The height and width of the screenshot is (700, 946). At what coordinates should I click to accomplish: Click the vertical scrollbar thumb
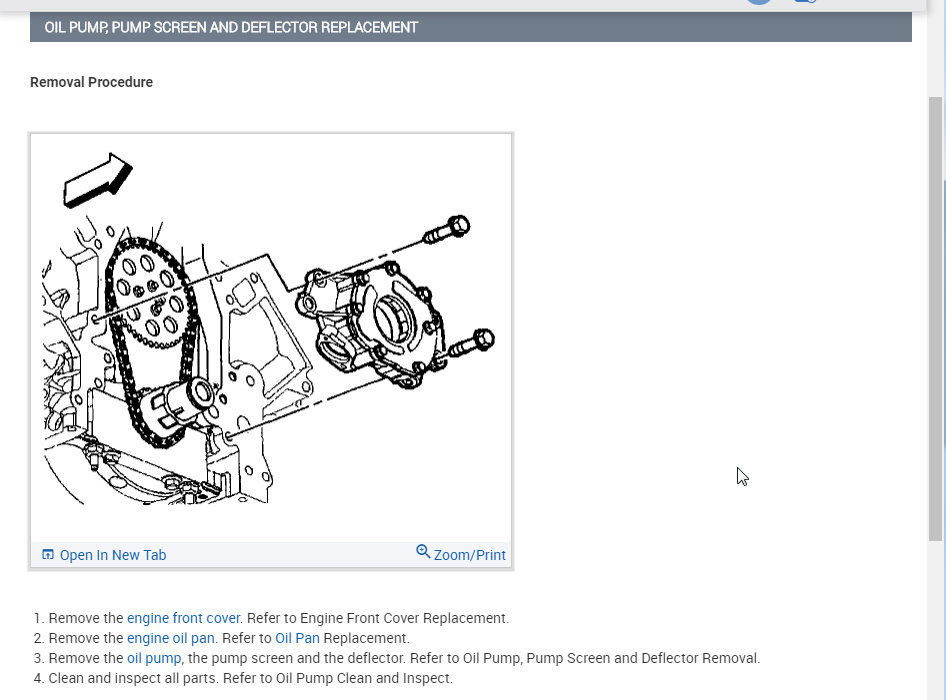point(935,319)
